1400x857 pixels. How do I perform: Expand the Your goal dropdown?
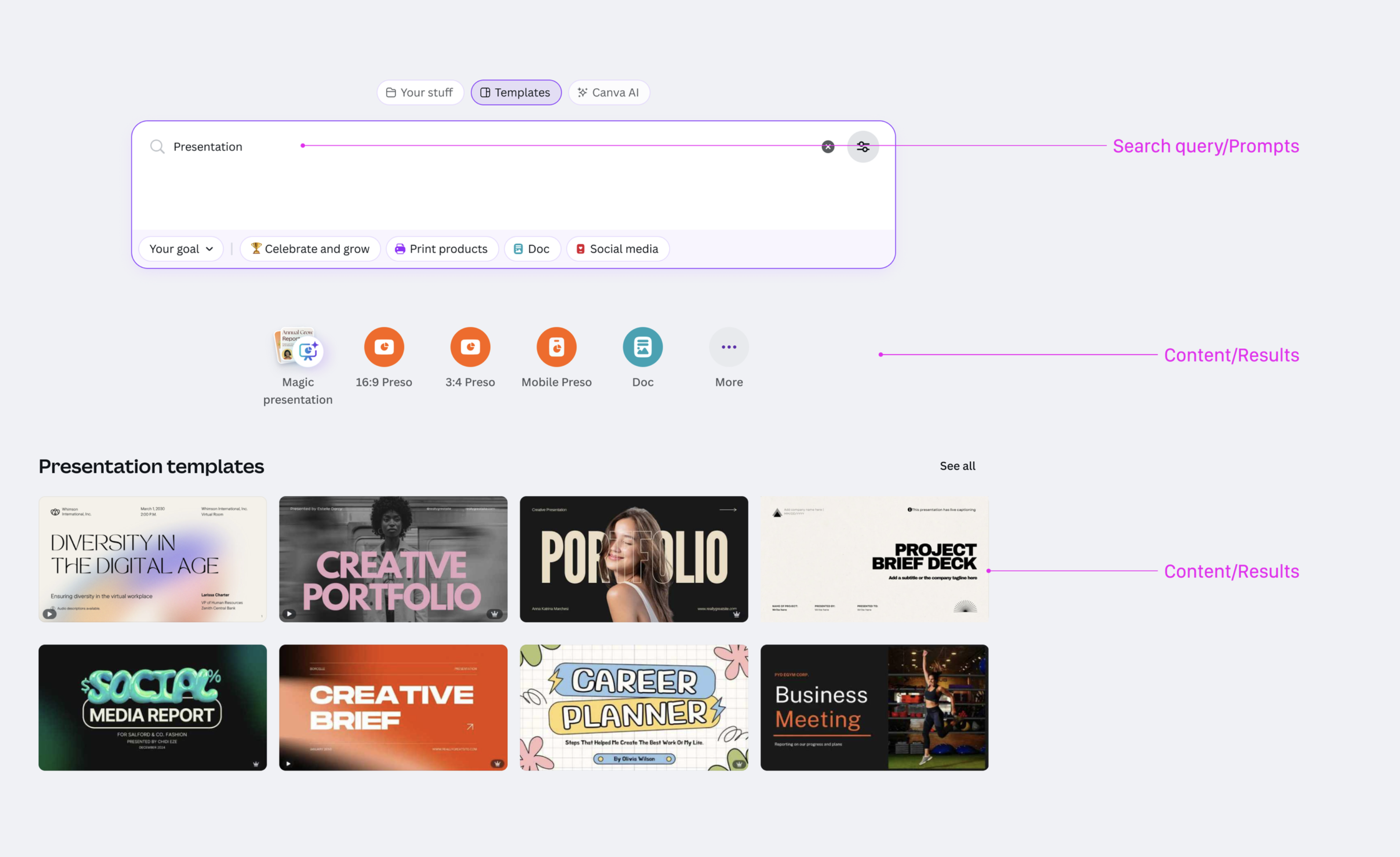pos(181,249)
